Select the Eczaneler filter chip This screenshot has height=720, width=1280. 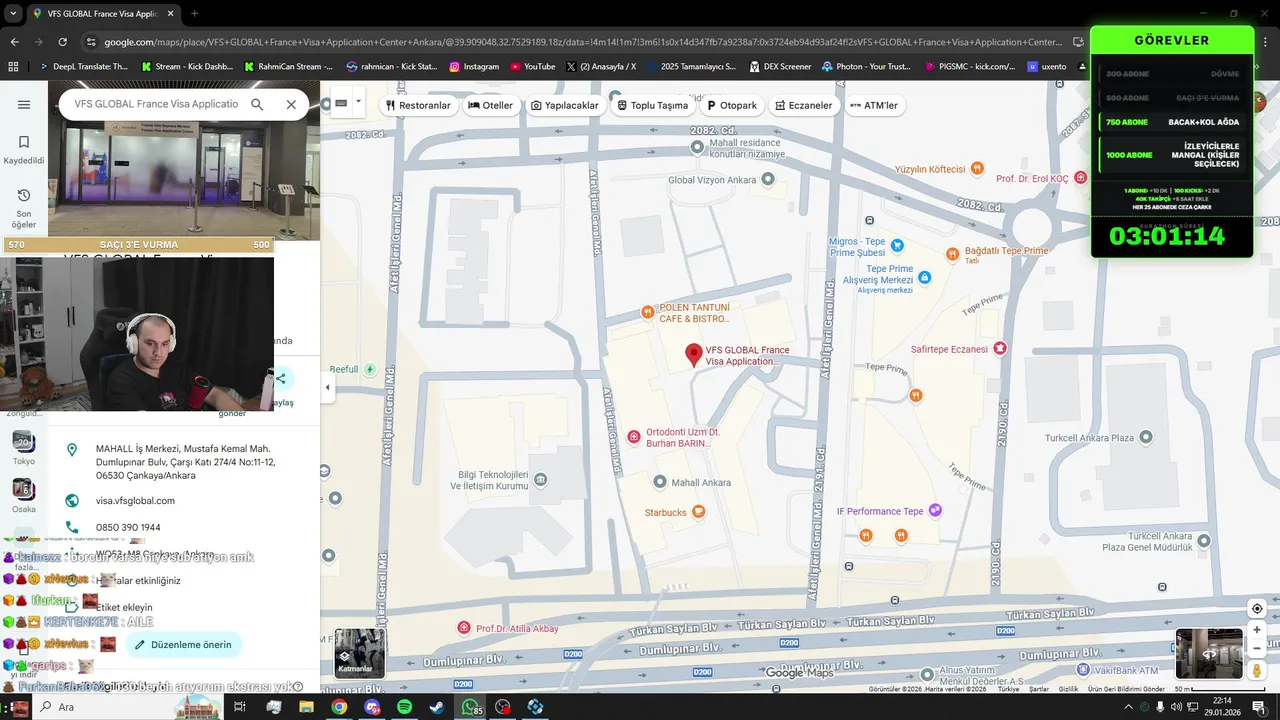tap(803, 105)
